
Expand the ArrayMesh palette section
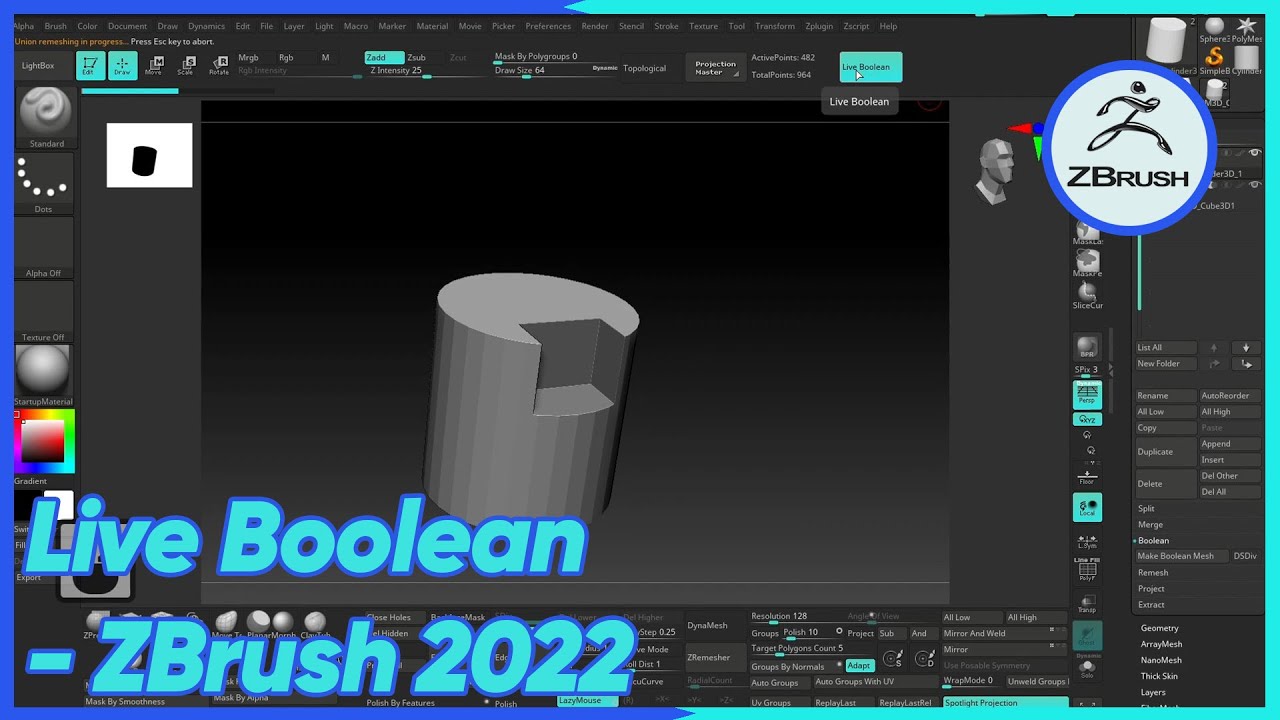(x=1161, y=644)
